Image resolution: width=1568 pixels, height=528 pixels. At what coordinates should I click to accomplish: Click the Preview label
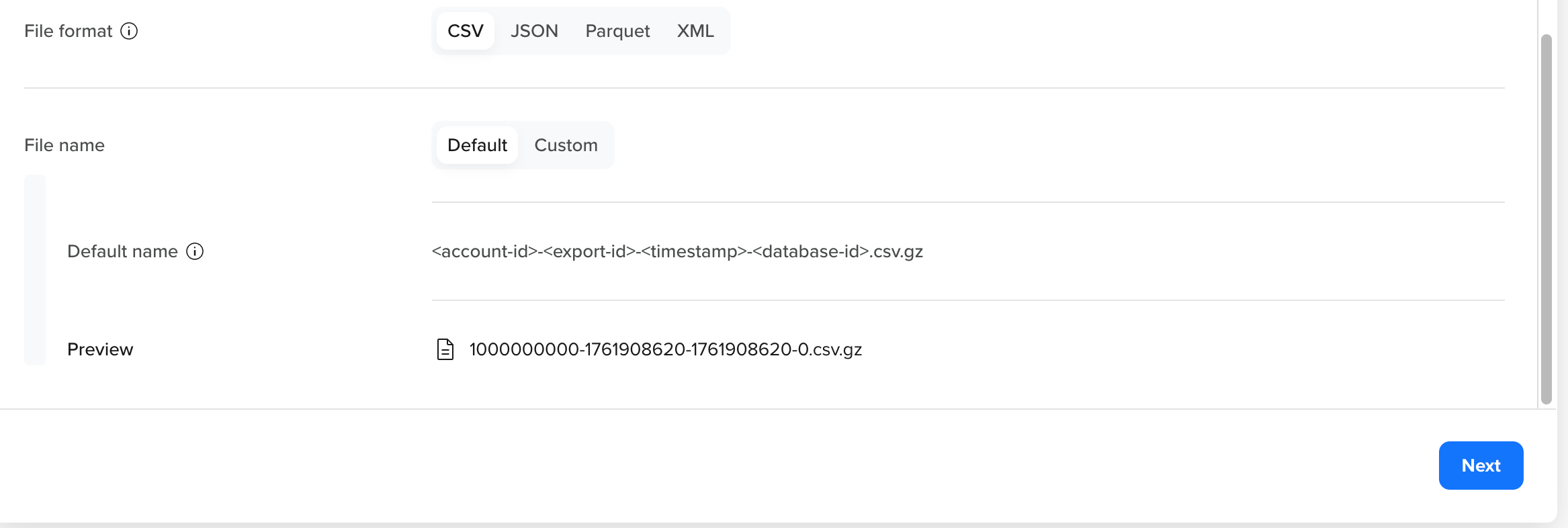point(99,349)
